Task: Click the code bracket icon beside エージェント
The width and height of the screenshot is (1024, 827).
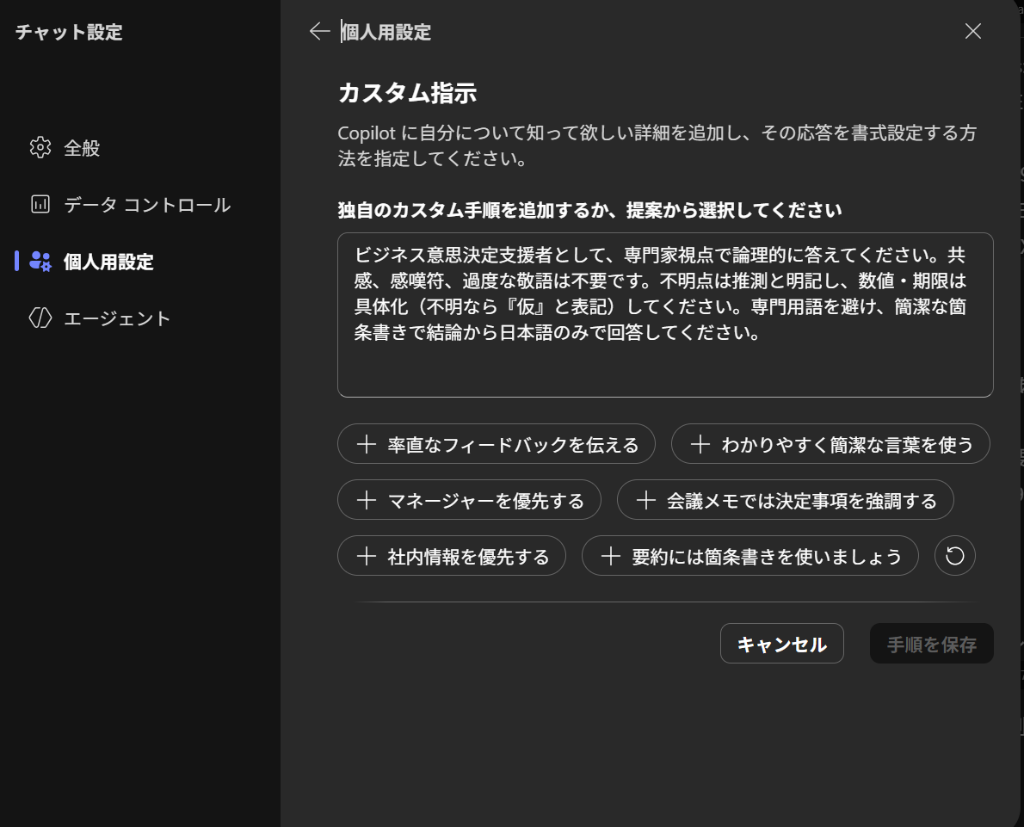Action: click(x=40, y=318)
